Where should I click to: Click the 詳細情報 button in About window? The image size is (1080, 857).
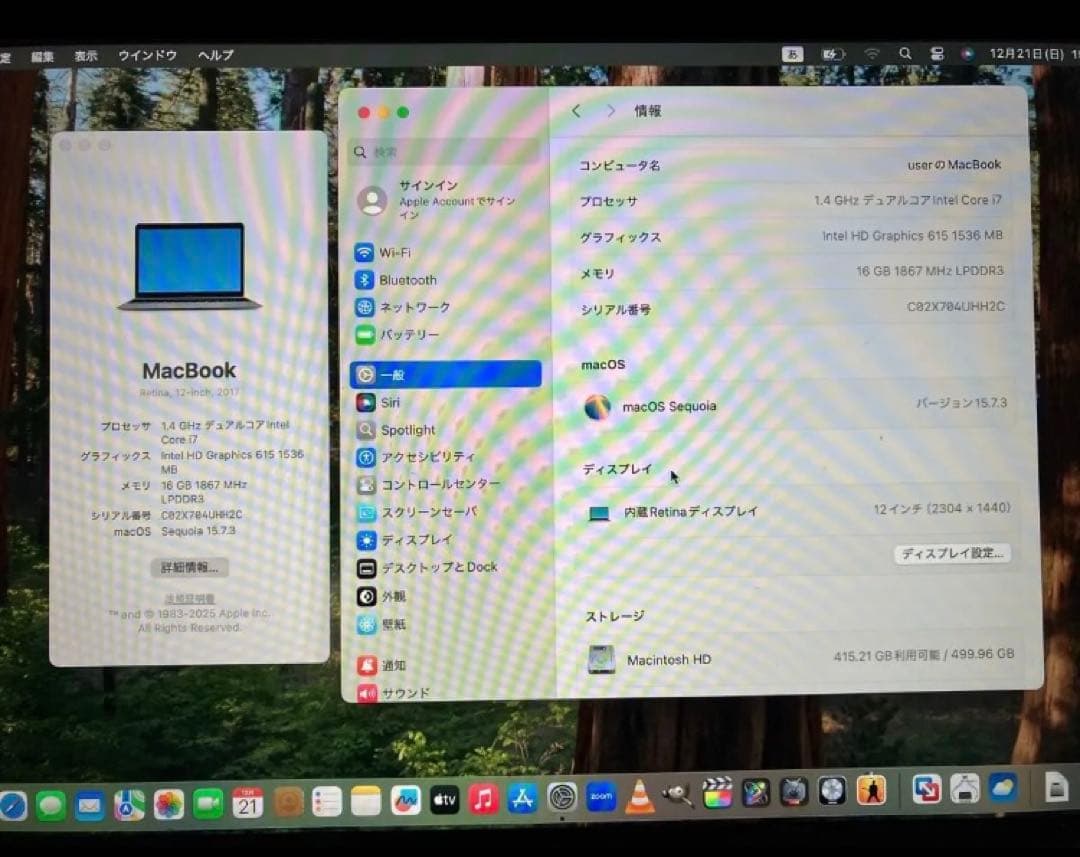(188, 566)
